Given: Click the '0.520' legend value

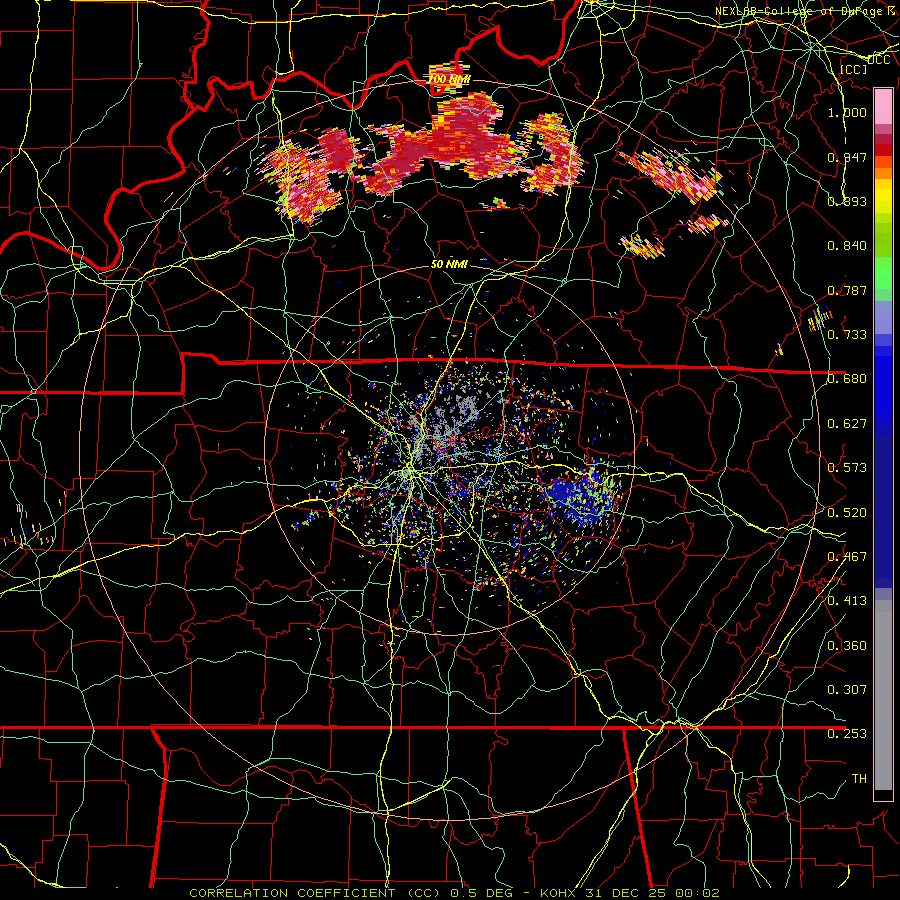Looking at the screenshot, I should click(847, 513).
